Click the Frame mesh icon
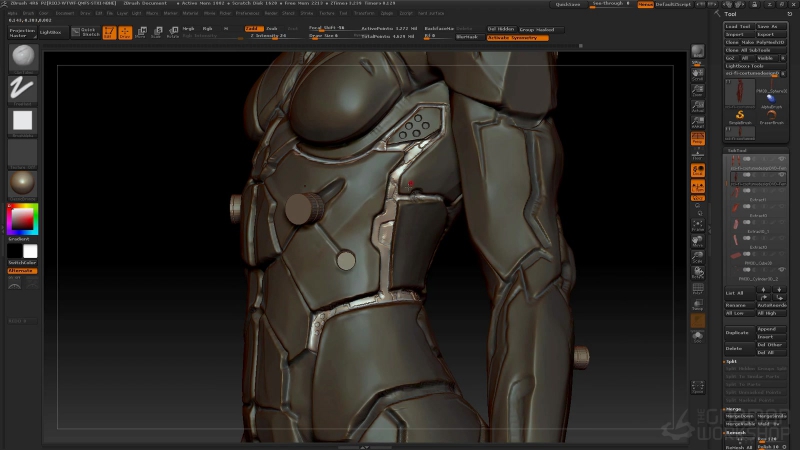 coord(697,226)
